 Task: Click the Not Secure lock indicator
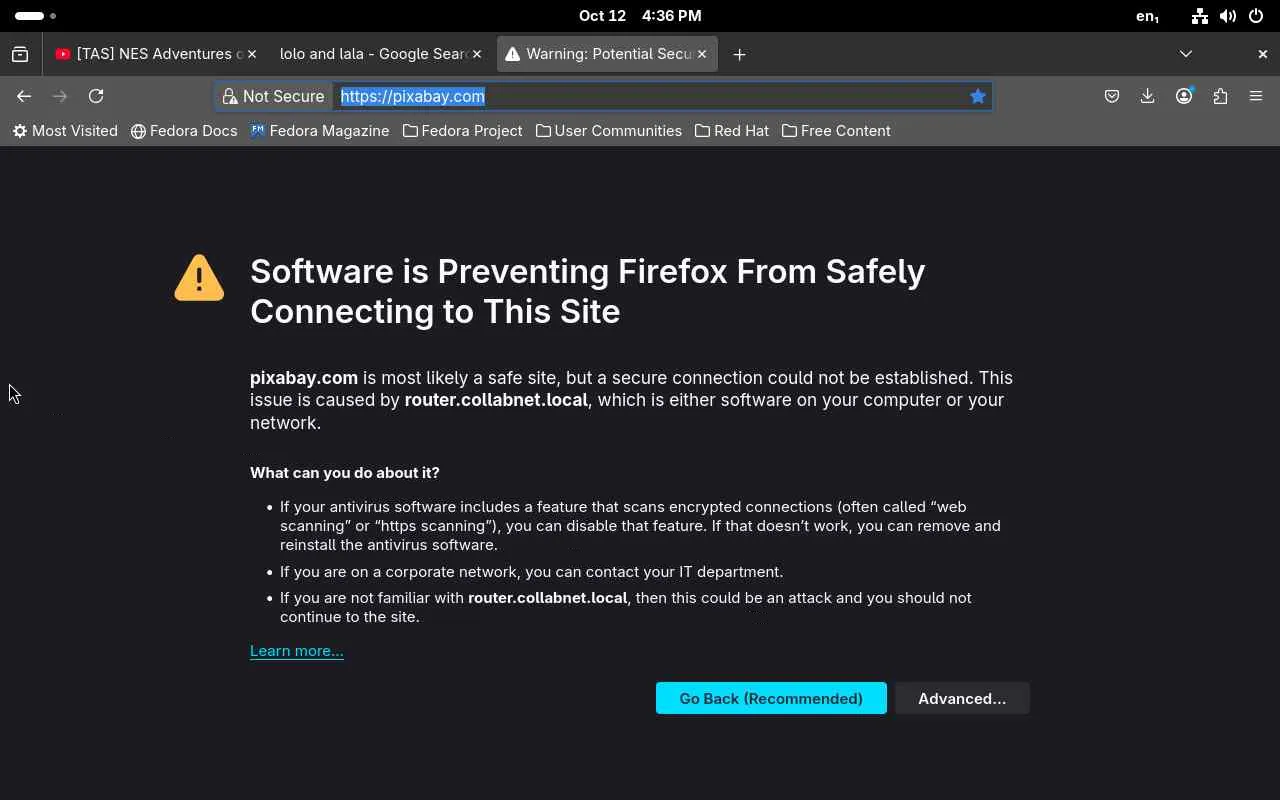point(274,96)
